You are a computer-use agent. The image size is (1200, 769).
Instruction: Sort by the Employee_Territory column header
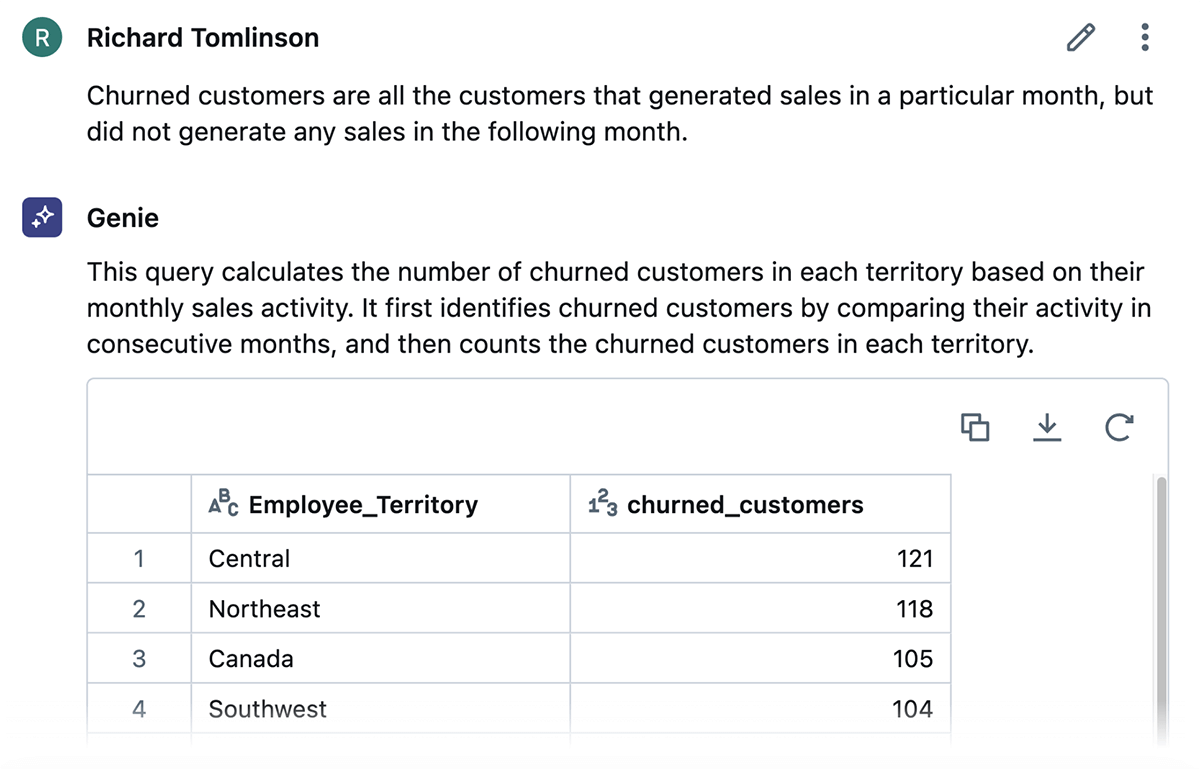click(x=363, y=505)
